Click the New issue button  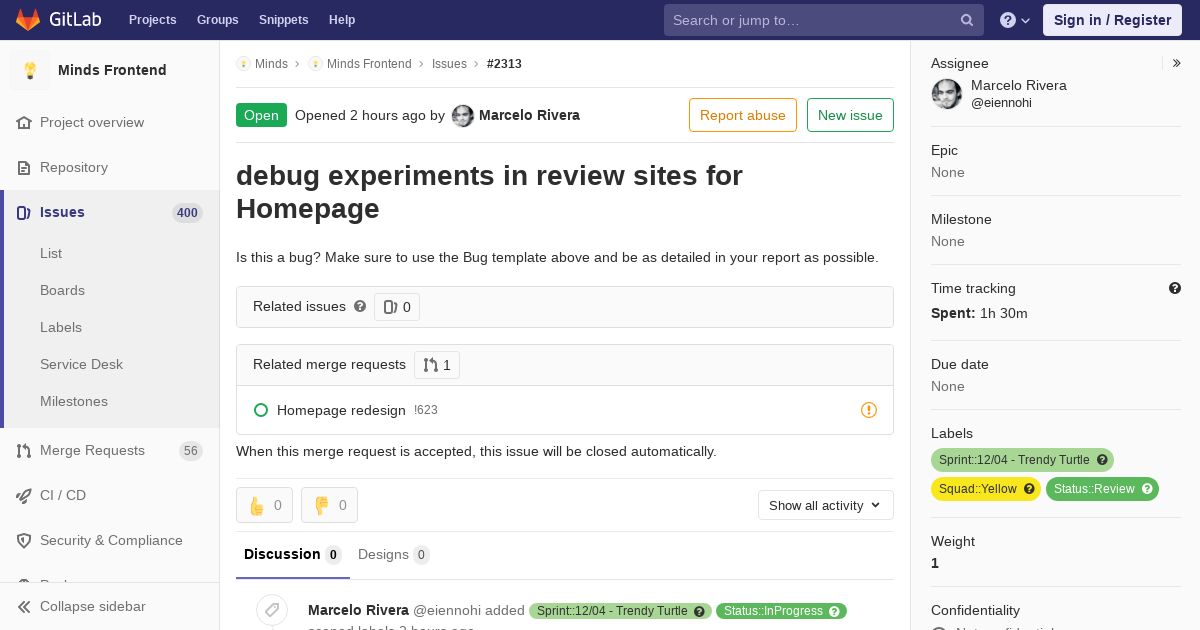850,115
